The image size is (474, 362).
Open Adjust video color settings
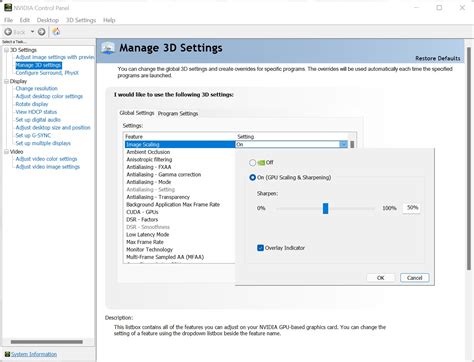coord(46,159)
